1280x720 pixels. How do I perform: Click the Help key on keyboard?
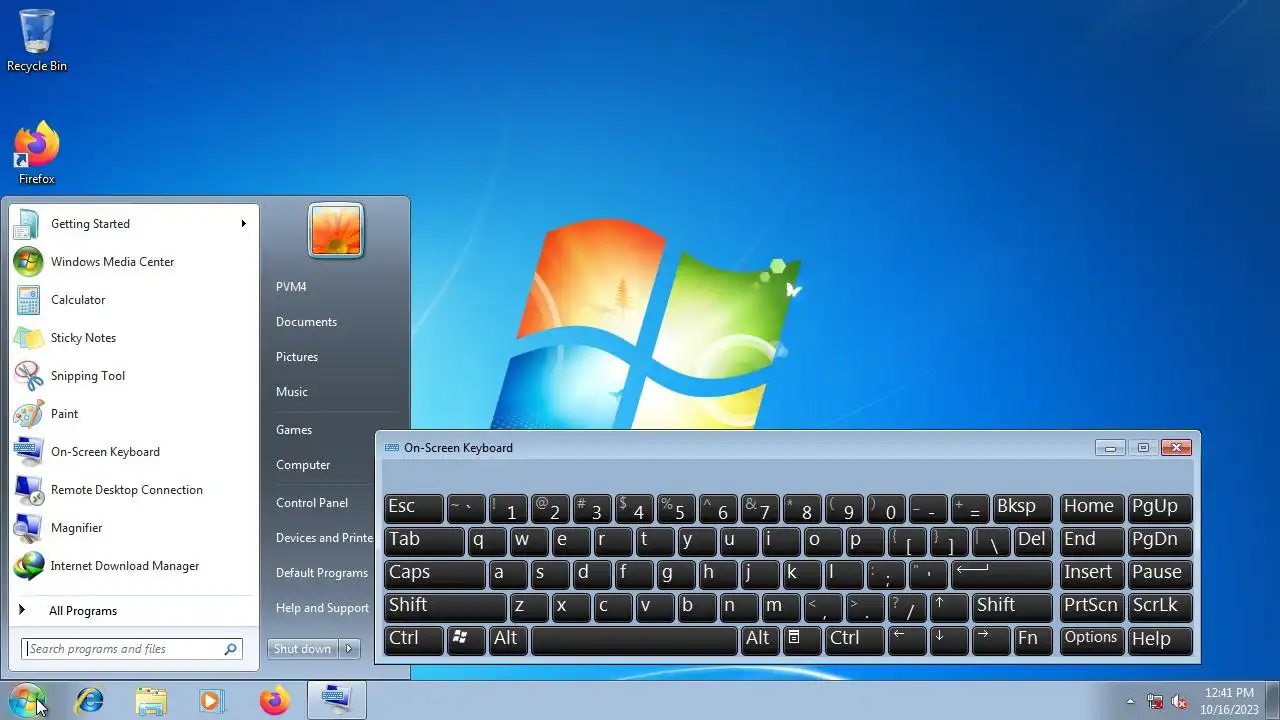1160,640
